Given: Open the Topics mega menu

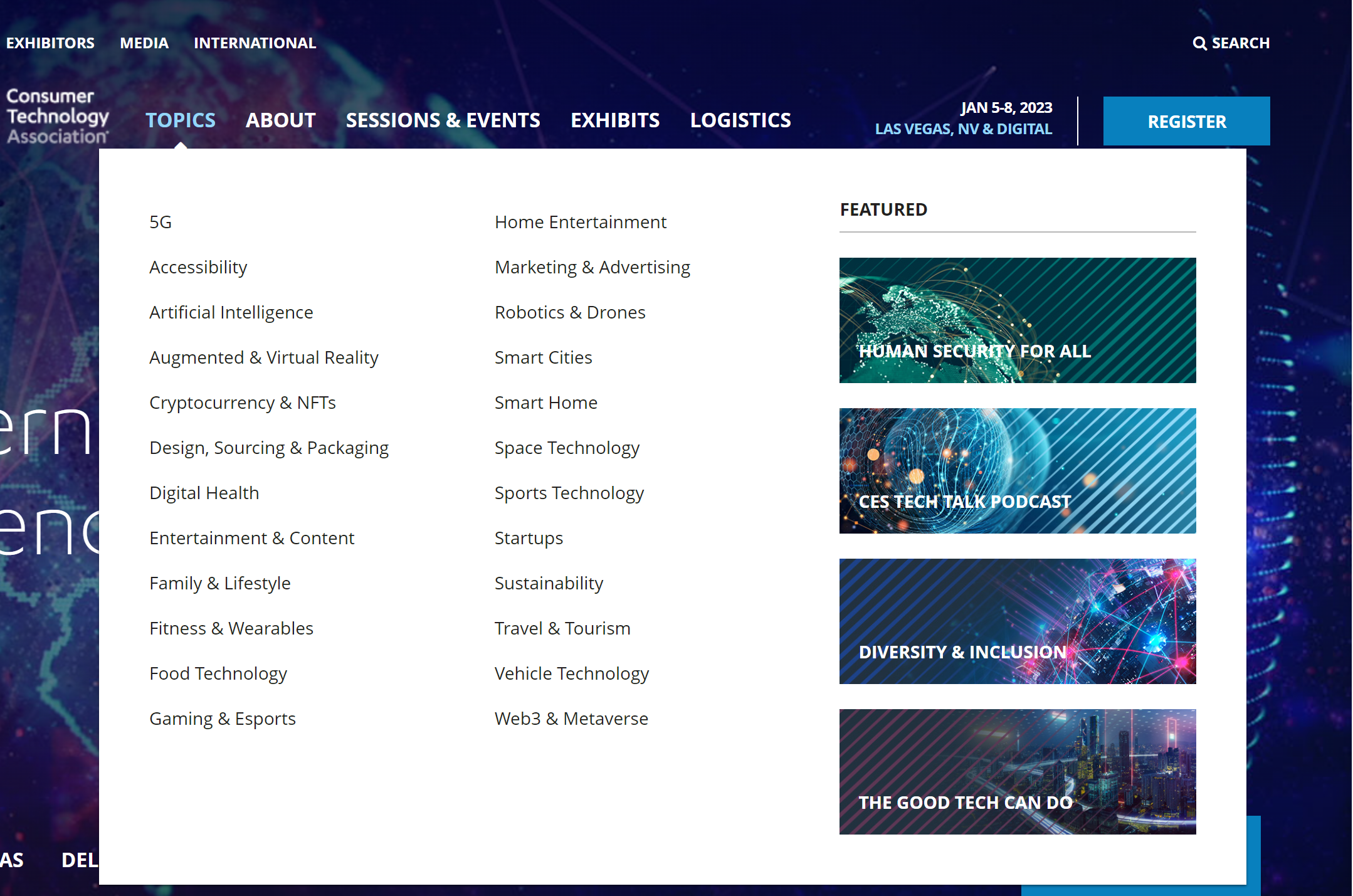Looking at the screenshot, I should point(181,120).
